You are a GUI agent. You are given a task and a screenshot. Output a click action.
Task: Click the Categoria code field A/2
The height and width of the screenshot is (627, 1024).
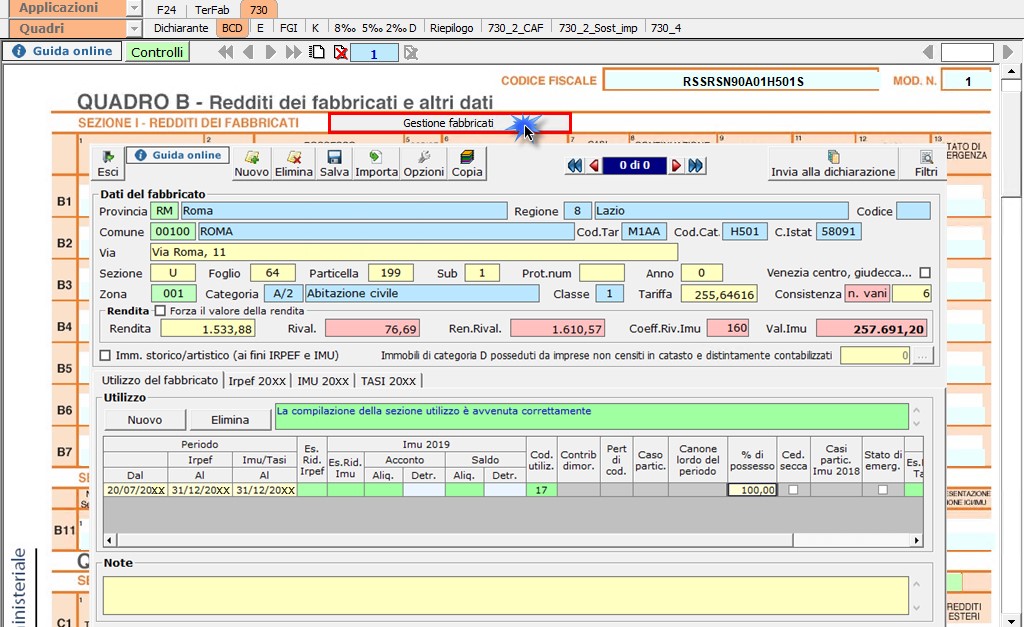click(x=283, y=294)
